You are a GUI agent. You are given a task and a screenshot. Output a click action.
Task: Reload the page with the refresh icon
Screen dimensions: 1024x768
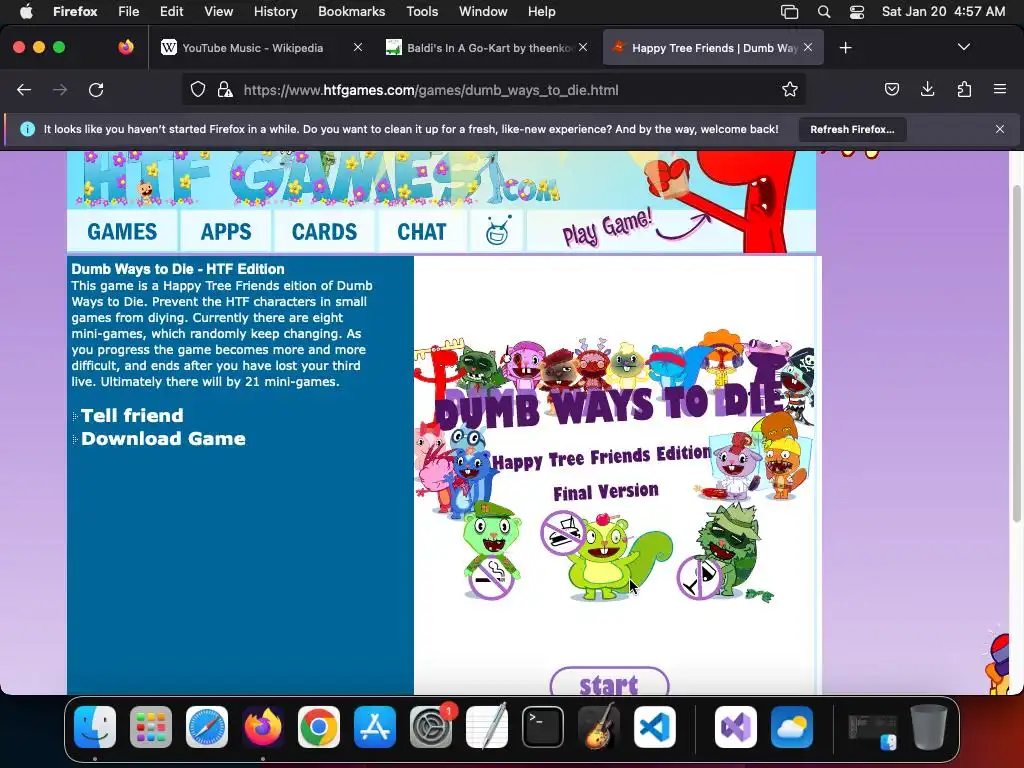coord(96,90)
